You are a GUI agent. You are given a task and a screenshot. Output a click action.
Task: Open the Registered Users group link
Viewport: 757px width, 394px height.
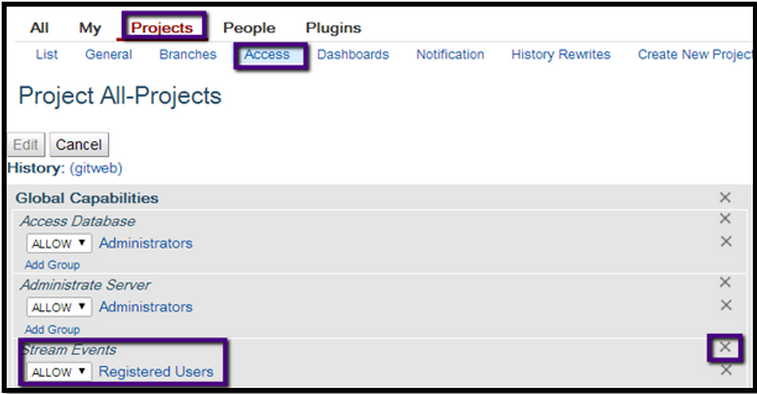[156, 372]
